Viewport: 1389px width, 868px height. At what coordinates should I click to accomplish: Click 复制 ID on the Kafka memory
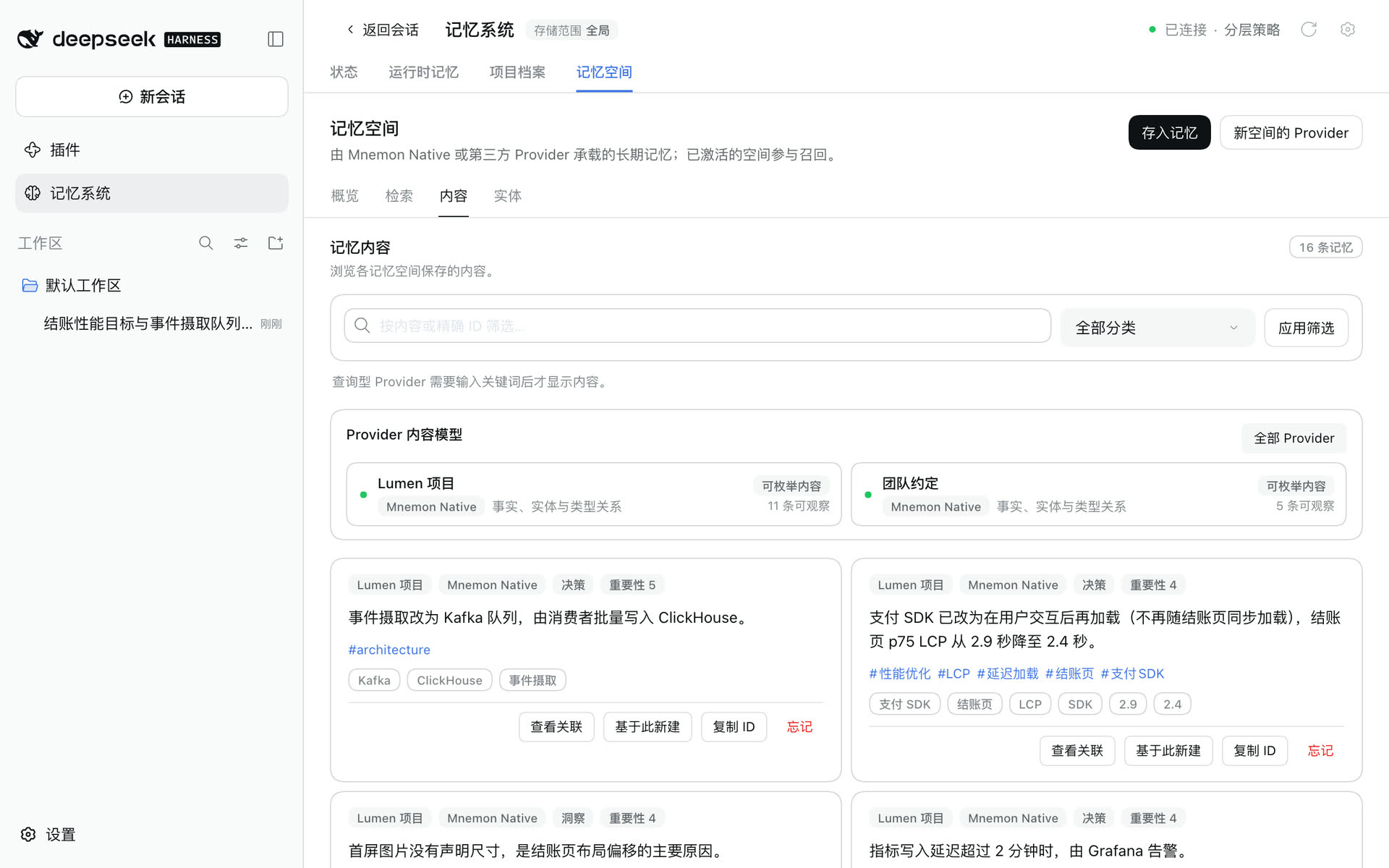click(734, 727)
